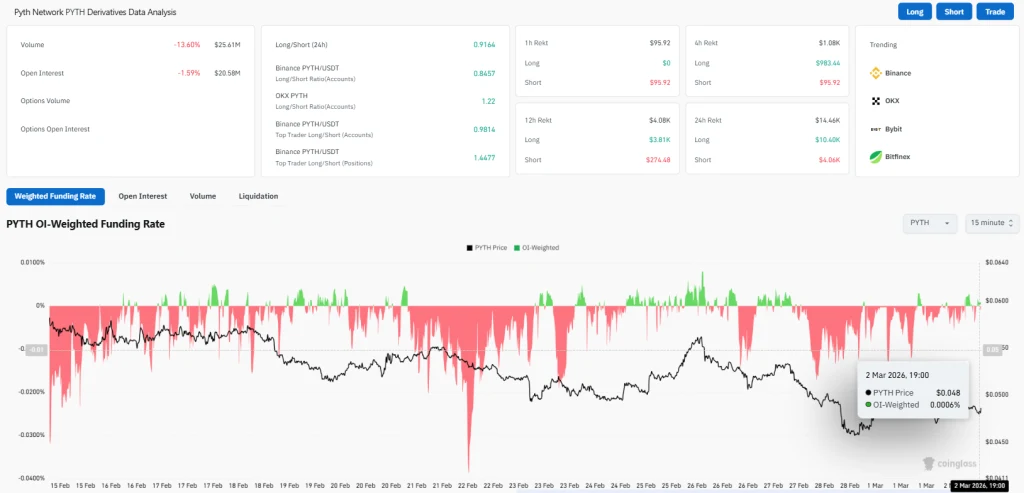Toggle OI-Weighted legend green square
This screenshot has width=1024, height=493.
tap(517, 248)
